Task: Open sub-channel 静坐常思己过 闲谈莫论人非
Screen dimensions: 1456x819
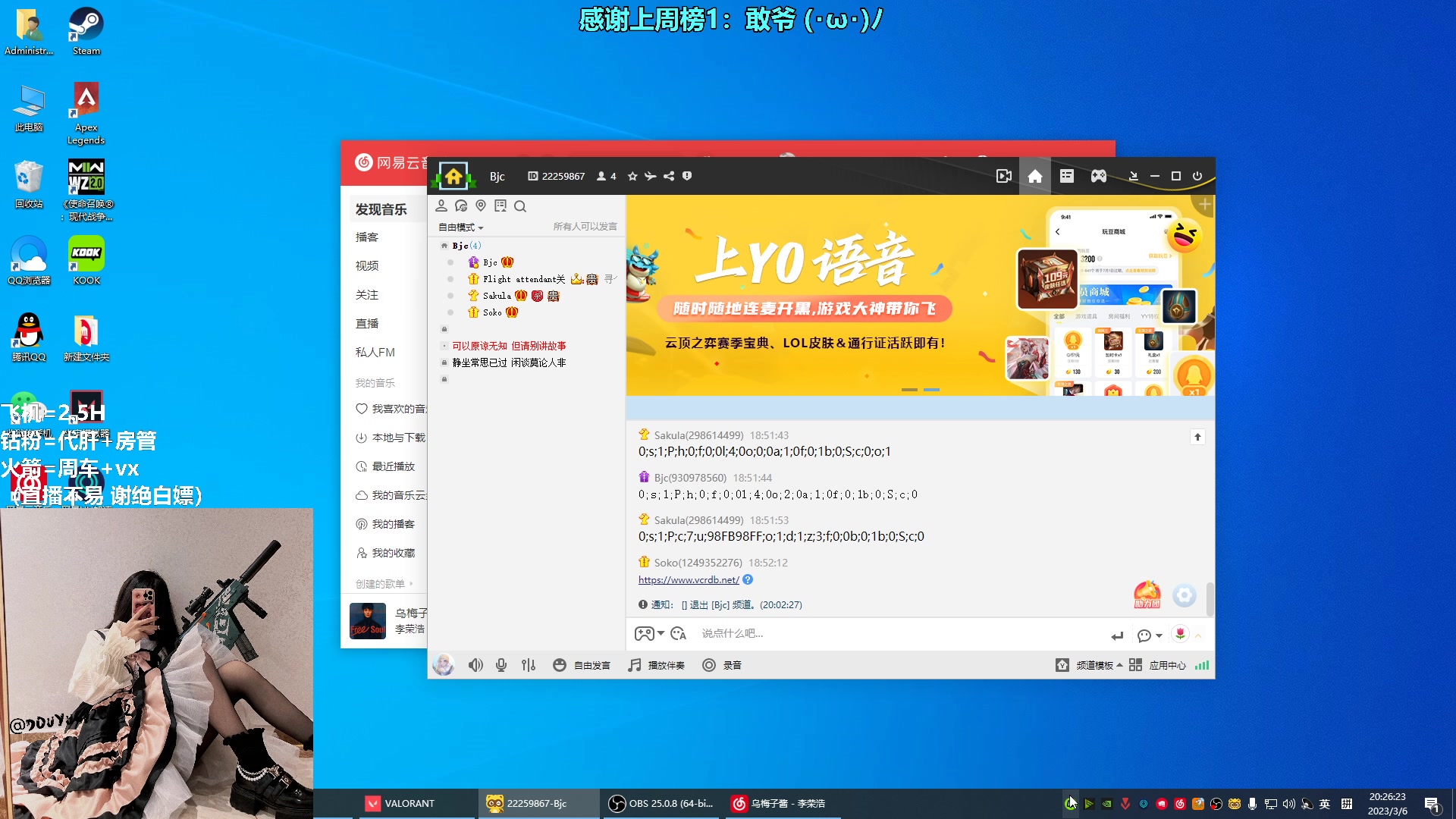Action: coord(509,362)
